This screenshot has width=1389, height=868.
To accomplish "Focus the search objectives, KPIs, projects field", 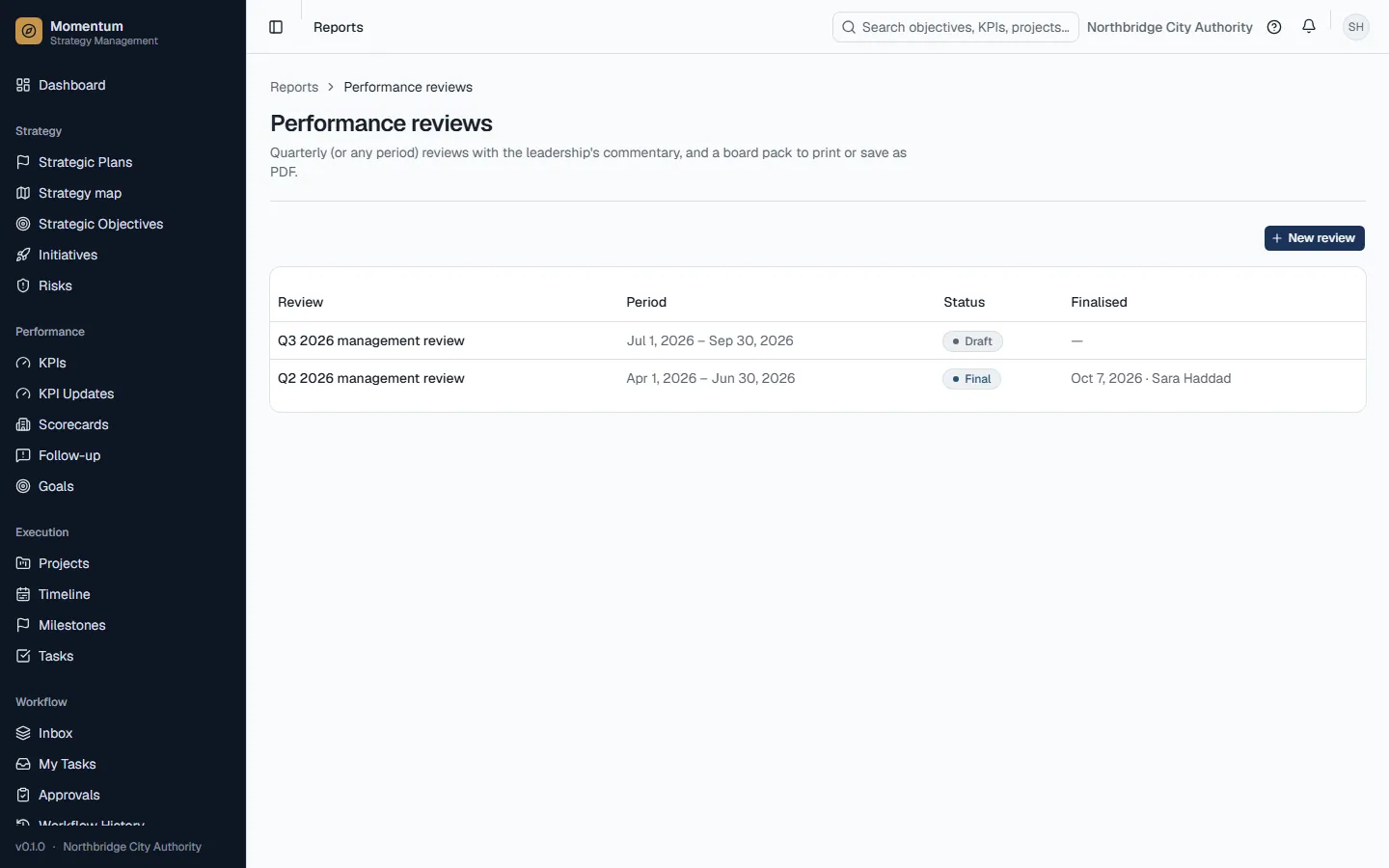I will click(955, 27).
